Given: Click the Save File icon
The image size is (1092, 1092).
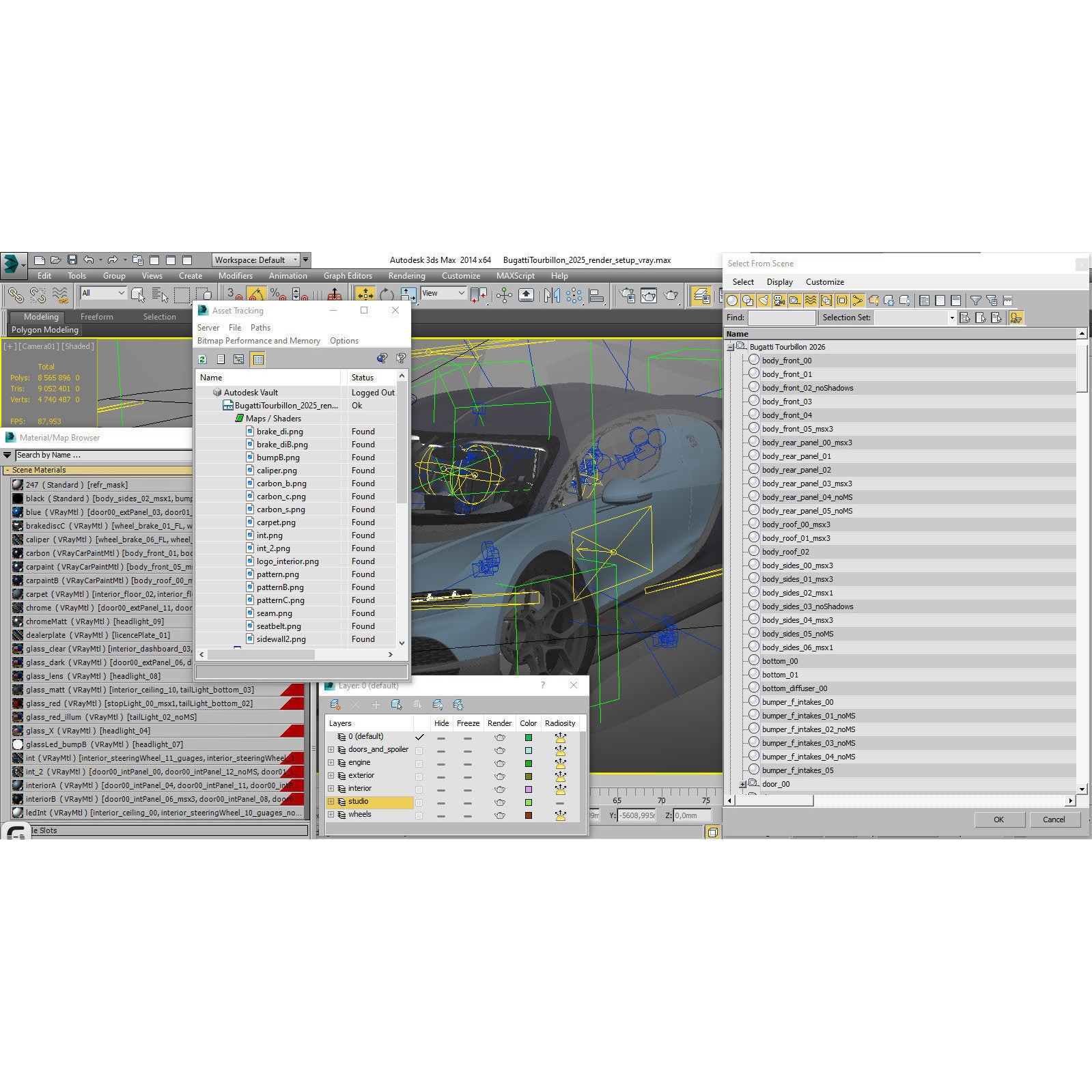Looking at the screenshot, I should 72,260.
